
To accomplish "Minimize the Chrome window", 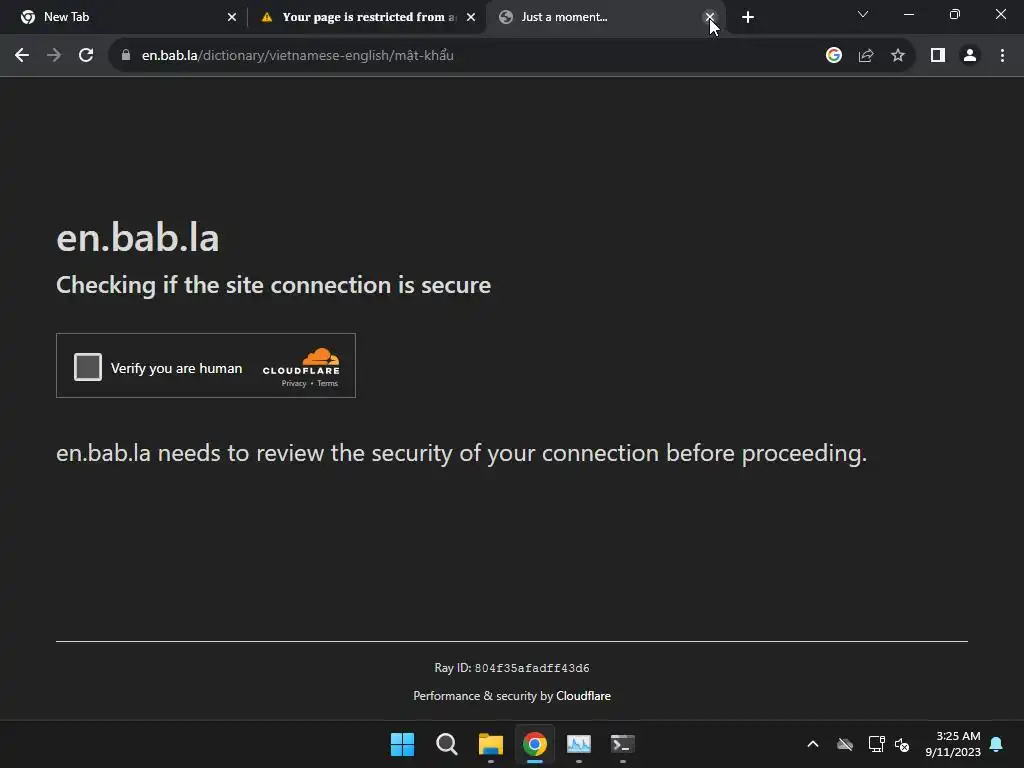I will pos(908,14).
